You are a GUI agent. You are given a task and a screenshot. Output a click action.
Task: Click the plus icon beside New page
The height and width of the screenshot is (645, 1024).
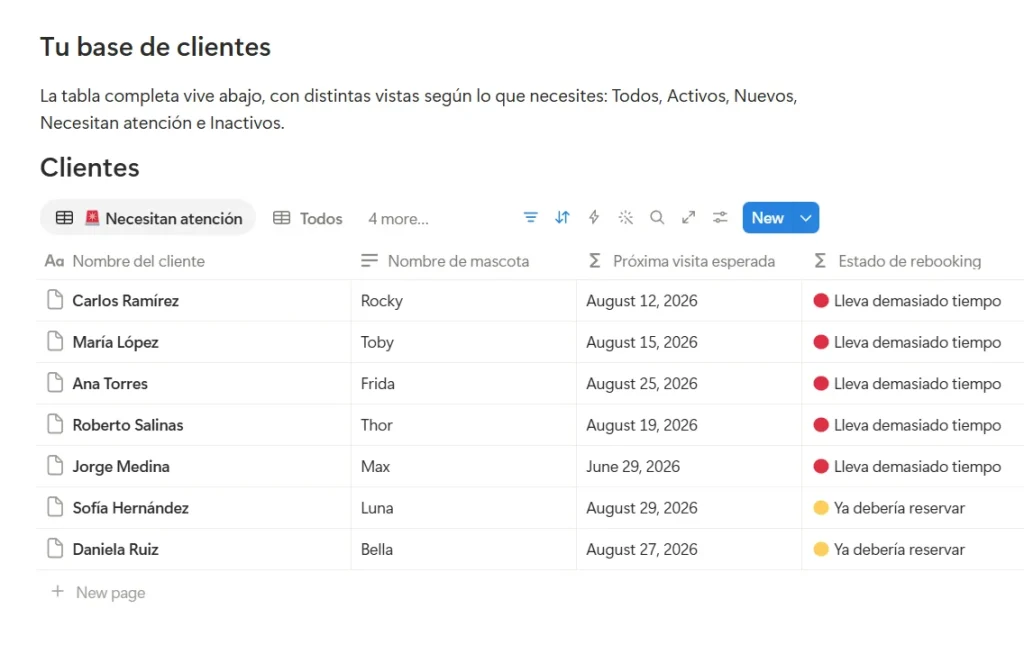[x=57, y=591]
